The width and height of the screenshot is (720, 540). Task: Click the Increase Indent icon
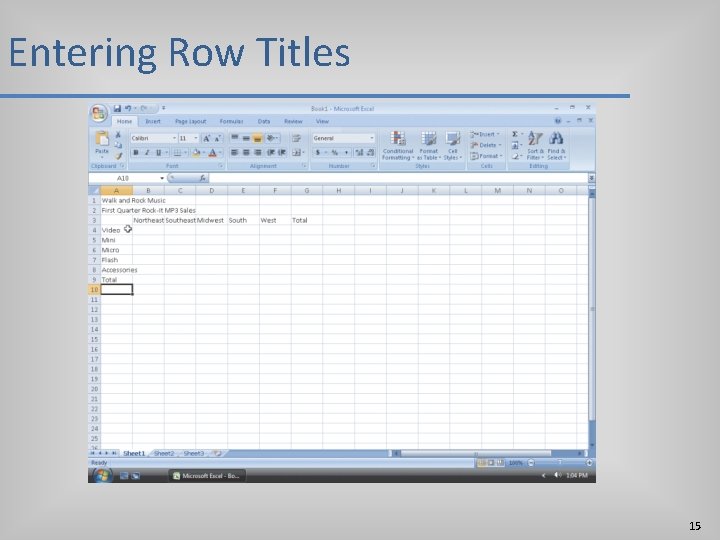click(282, 152)
